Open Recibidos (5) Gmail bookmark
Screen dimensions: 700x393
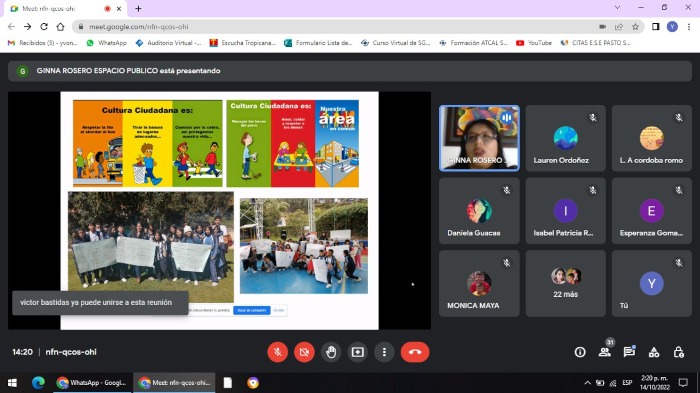pyautogui.click(x=43, y=43)
